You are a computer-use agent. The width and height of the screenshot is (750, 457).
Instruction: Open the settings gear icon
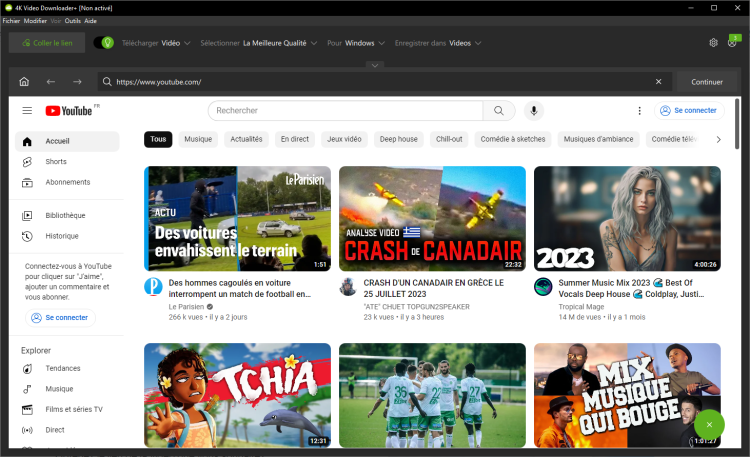point(713,43)
